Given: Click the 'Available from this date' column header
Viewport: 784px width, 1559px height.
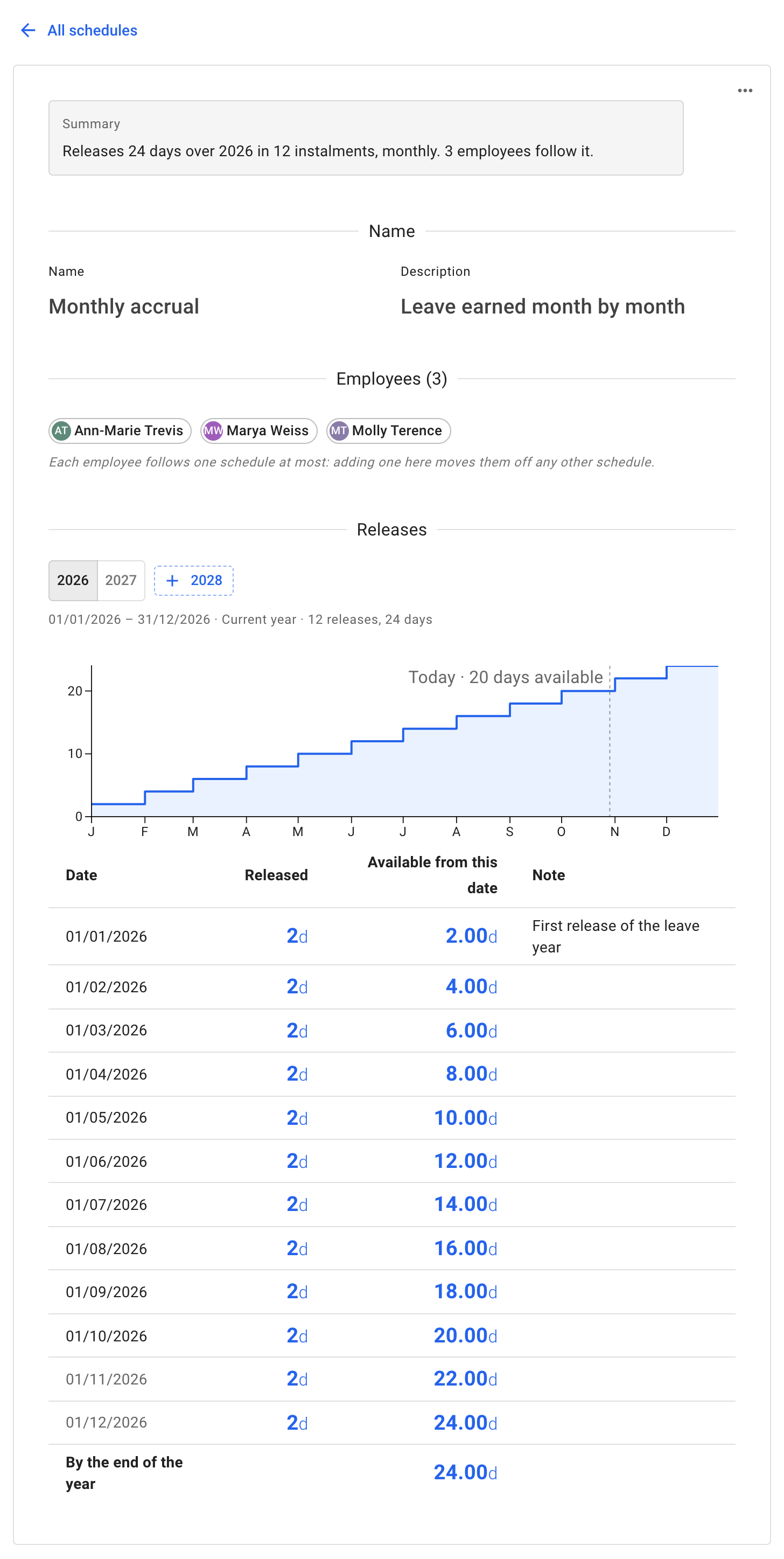Looking at the screenshot, I should point(432,875).
